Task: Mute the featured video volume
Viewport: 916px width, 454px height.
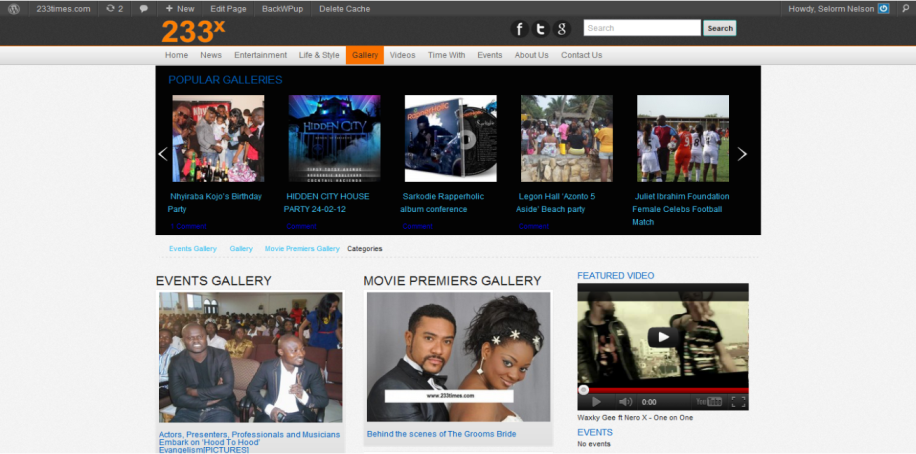Action: (627, 402)
